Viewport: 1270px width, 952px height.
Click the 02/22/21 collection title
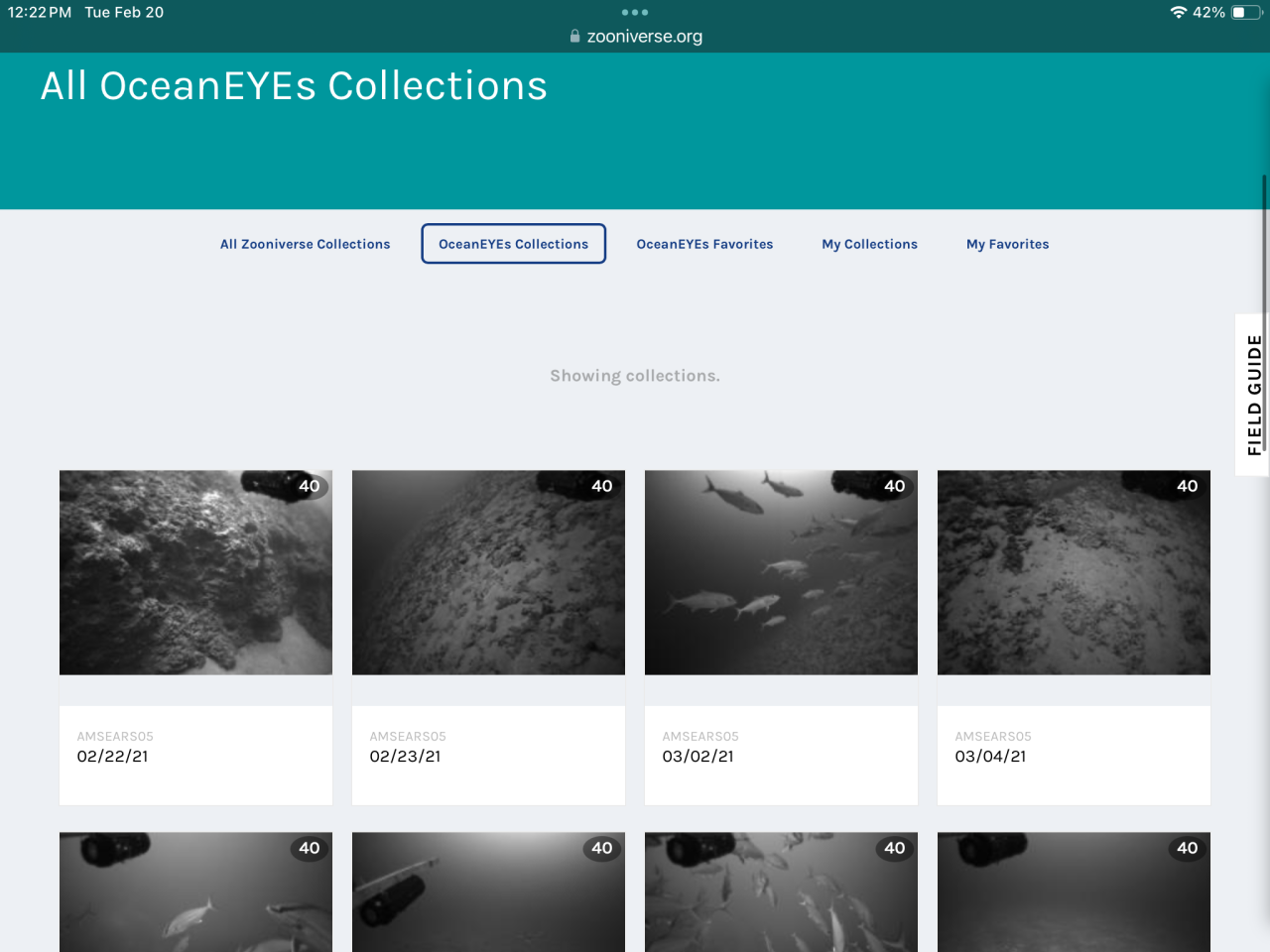113,757
